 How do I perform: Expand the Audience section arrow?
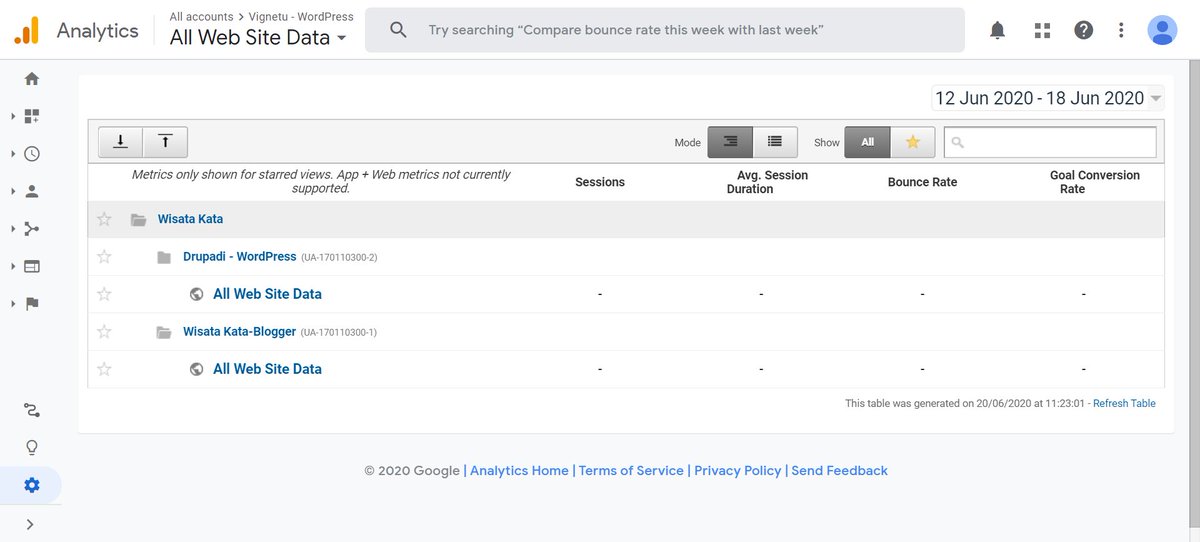(13, 191)
